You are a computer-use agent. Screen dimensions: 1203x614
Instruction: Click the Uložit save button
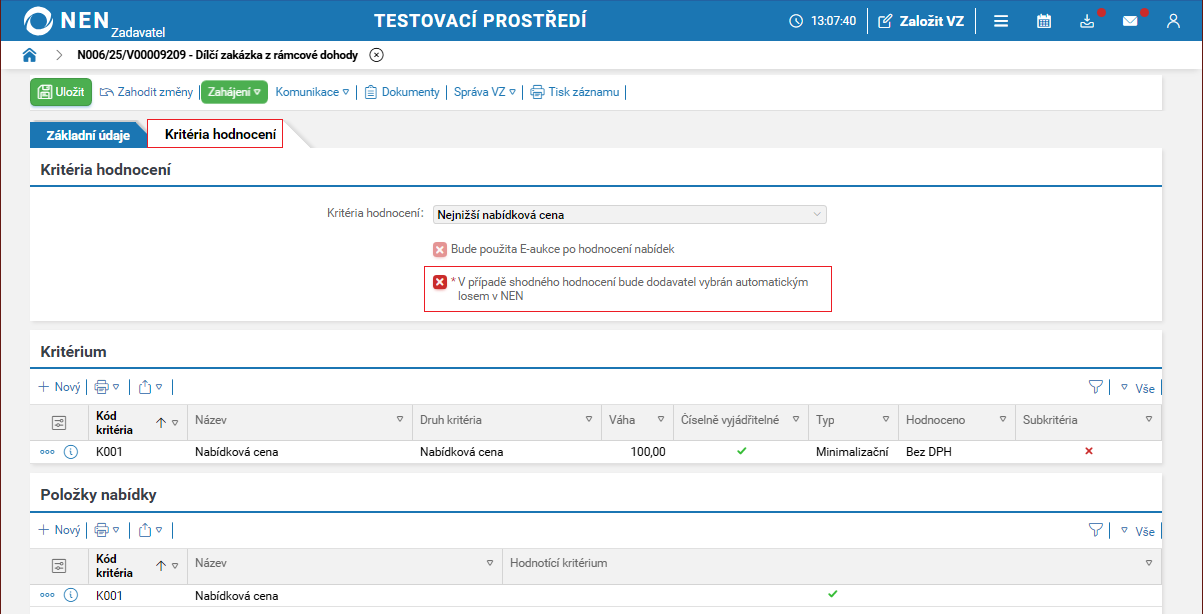coord(61,92)
